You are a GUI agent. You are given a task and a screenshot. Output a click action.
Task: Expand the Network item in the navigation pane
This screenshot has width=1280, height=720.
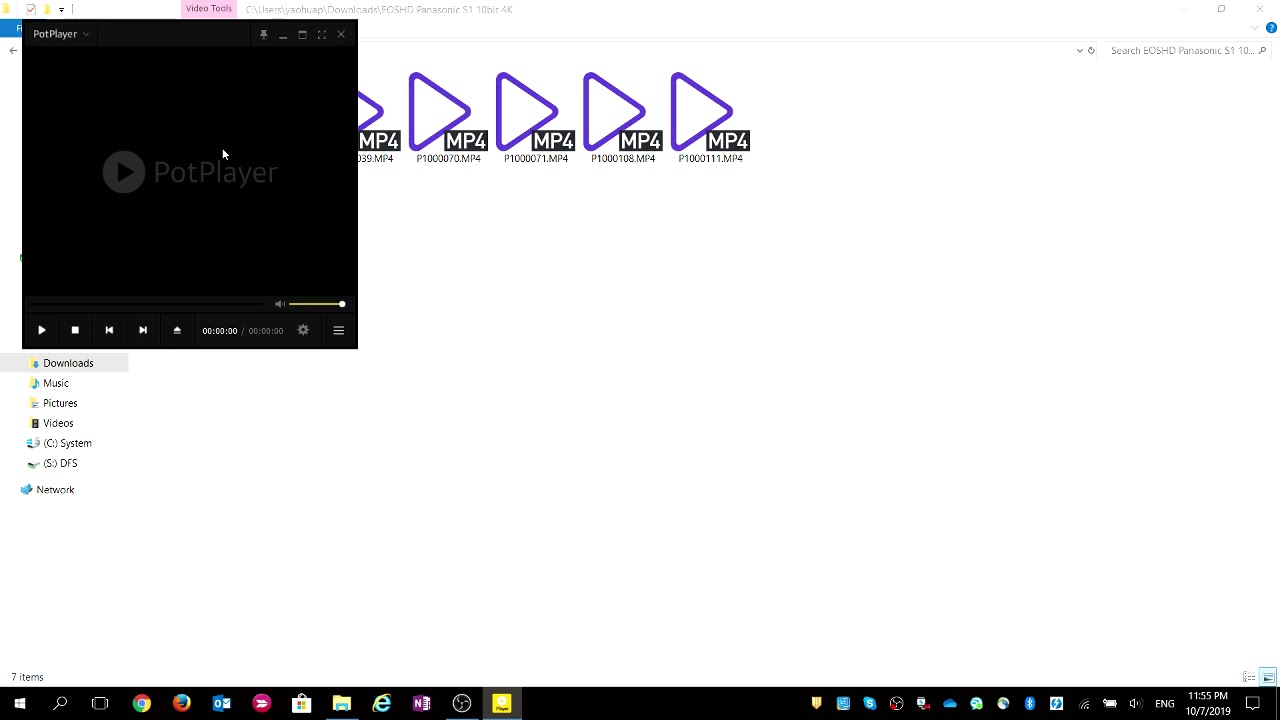[x=14, y=489]
